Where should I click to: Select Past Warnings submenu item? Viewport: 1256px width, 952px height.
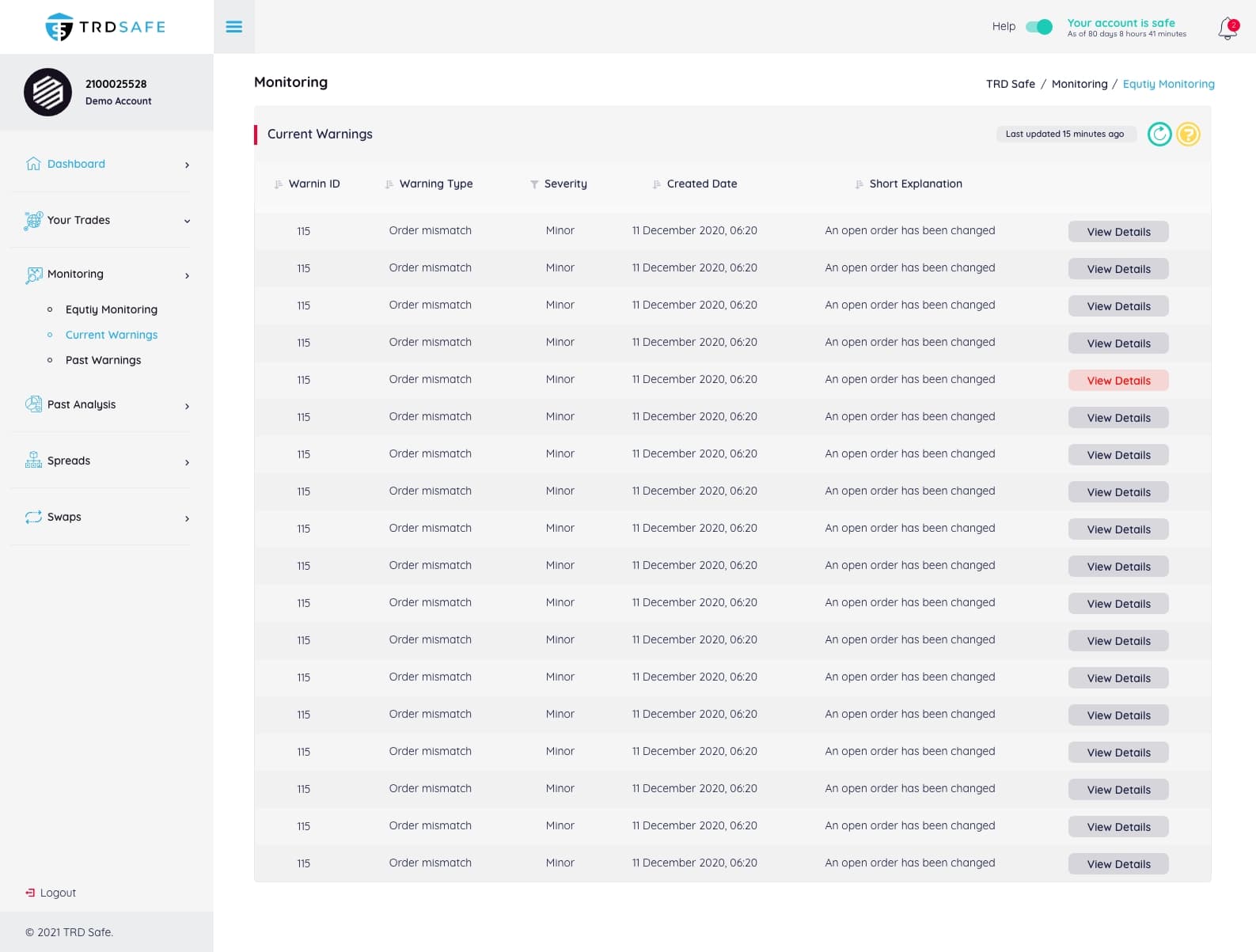click(x=103, y=360)
